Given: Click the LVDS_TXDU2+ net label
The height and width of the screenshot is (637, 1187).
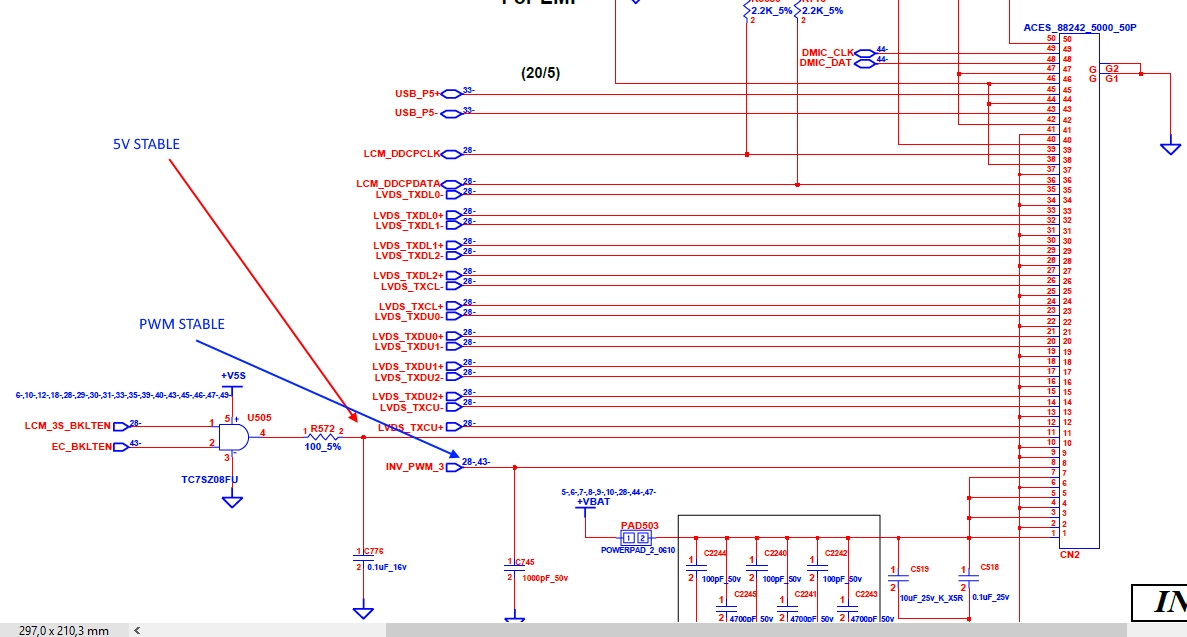Looking at the screenshot, I should point(408,397).
